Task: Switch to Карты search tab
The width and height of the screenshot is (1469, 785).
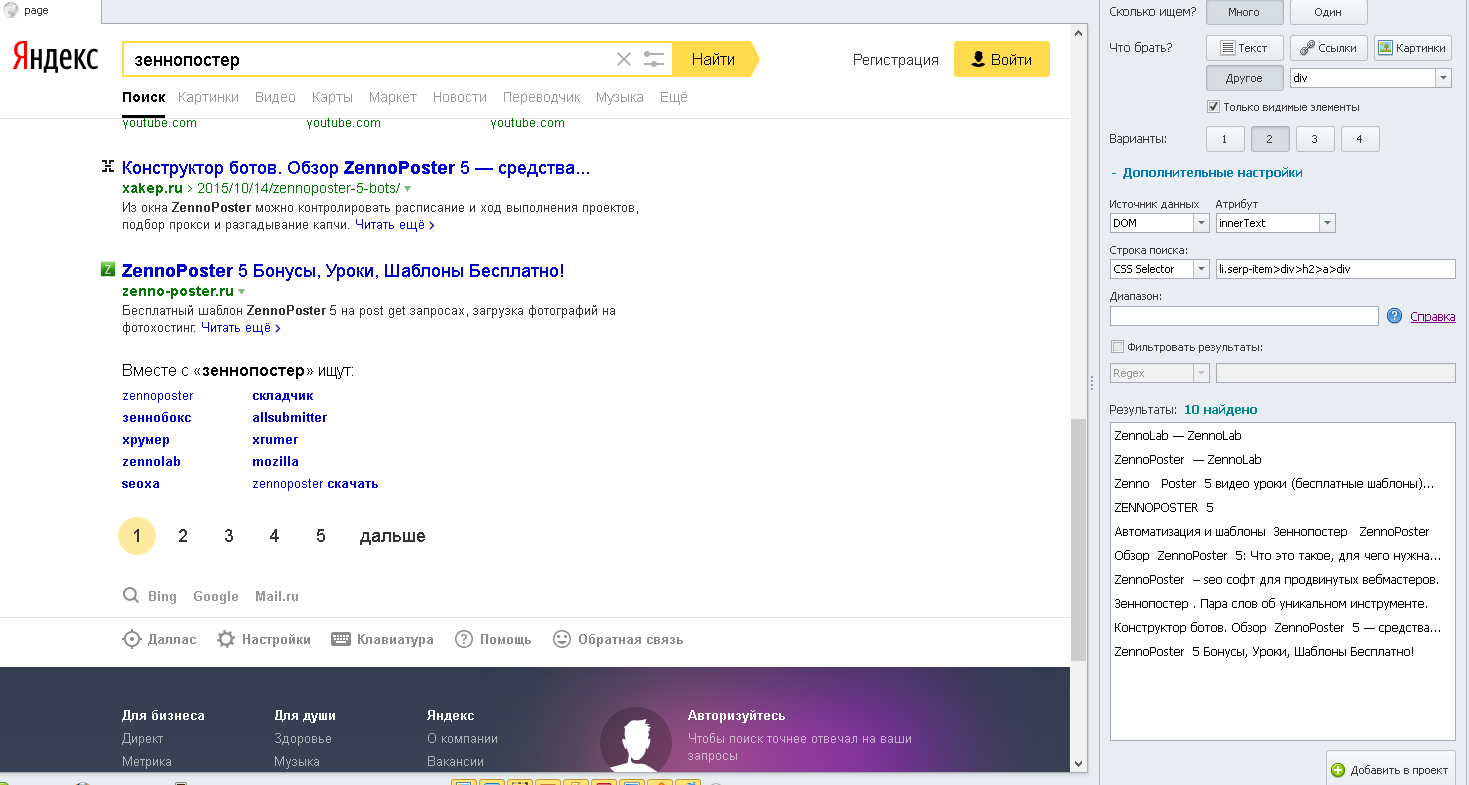Action: [332, 97]
